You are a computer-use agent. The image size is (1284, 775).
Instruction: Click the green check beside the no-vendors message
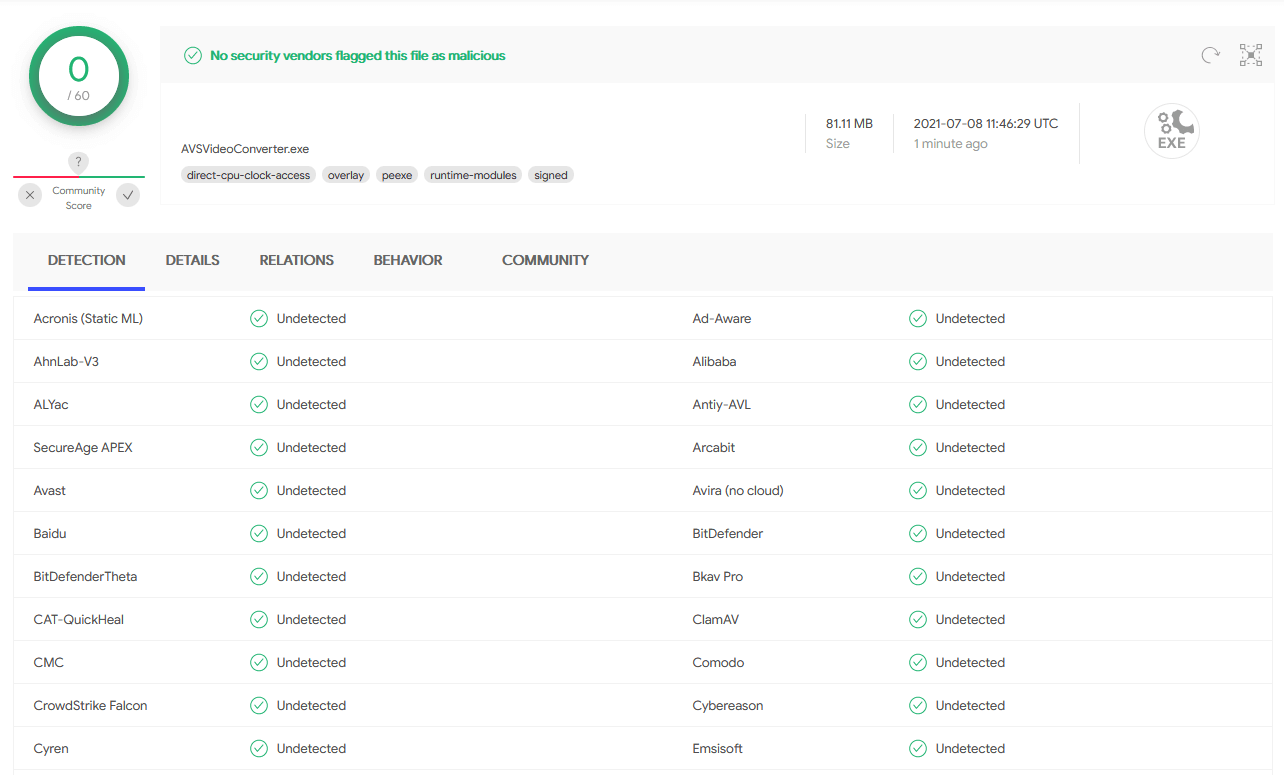[193, 56]
